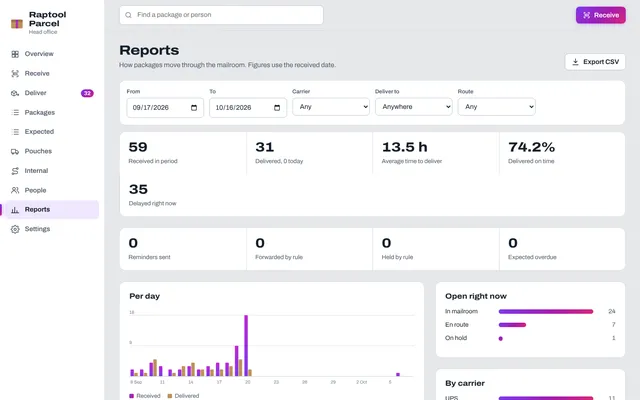The height and width of the screenshot is (400, 640).
Task: Open the Route dropdown
Action: tap(496, 107)
